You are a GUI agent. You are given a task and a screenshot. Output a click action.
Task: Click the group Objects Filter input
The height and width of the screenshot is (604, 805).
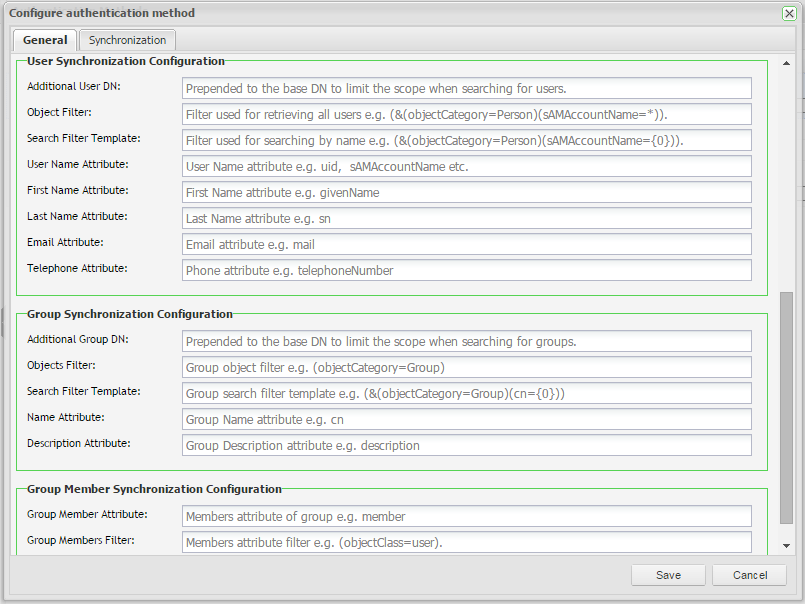pos(466,367)
